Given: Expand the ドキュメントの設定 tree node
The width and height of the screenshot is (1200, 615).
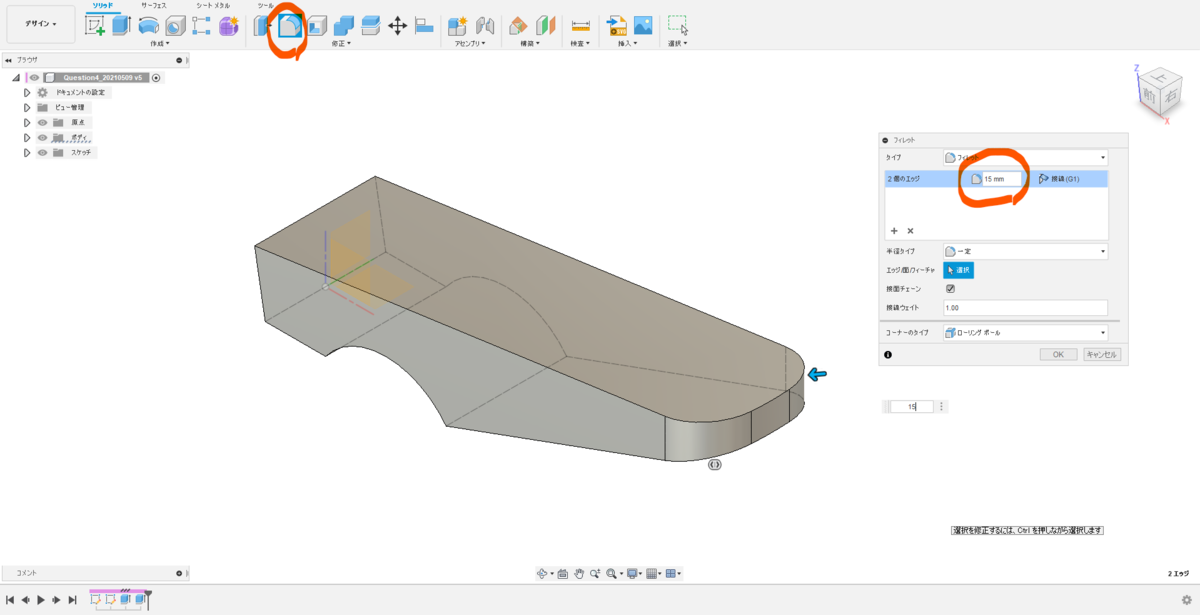Looking at the screenshot, I should [x=27, y=92].
